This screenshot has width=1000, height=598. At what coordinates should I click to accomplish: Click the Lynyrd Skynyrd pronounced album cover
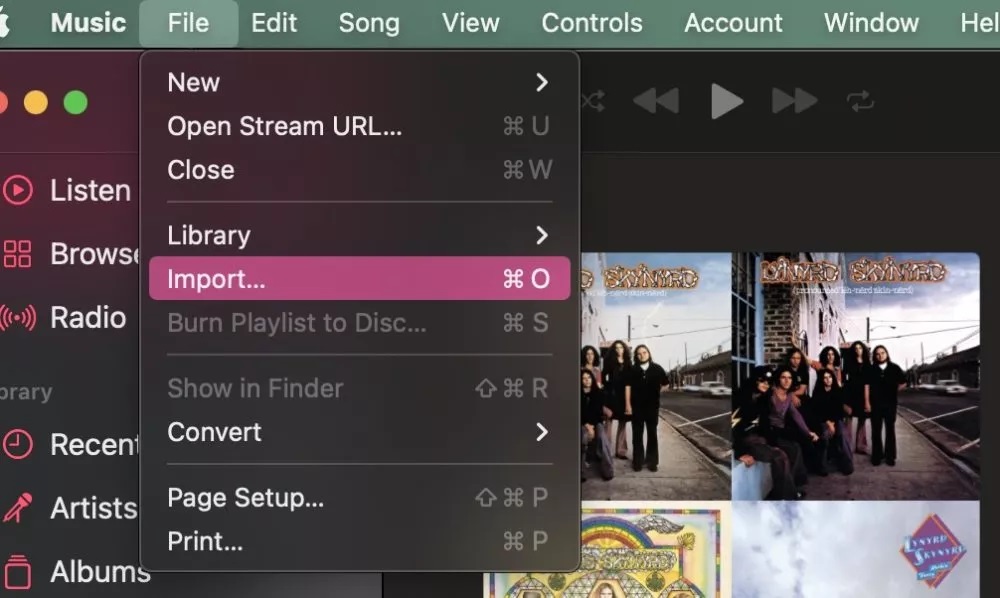coord(855,370)
